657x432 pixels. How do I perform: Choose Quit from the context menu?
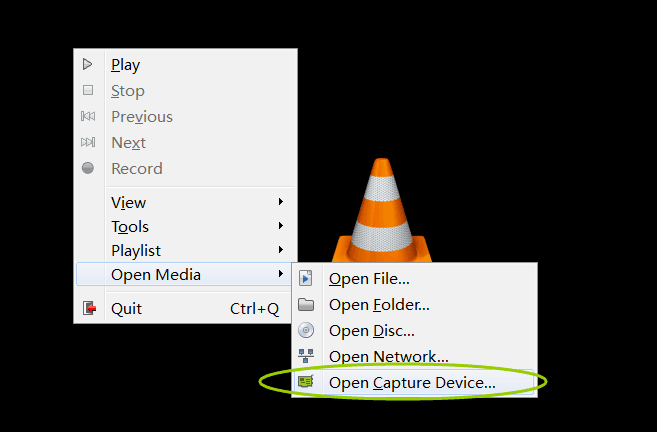point(126,308)
